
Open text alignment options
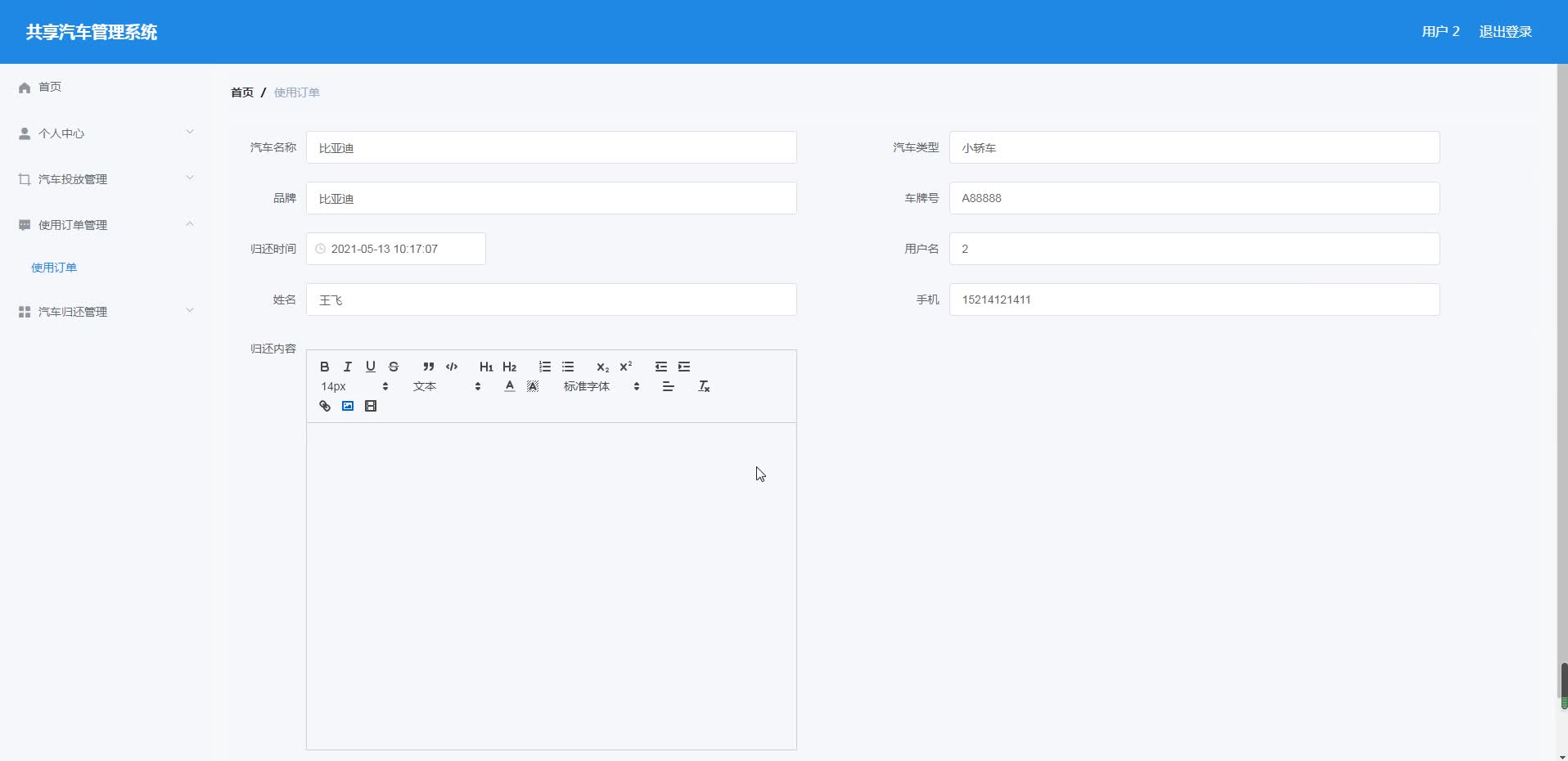(x=668, y=386)
